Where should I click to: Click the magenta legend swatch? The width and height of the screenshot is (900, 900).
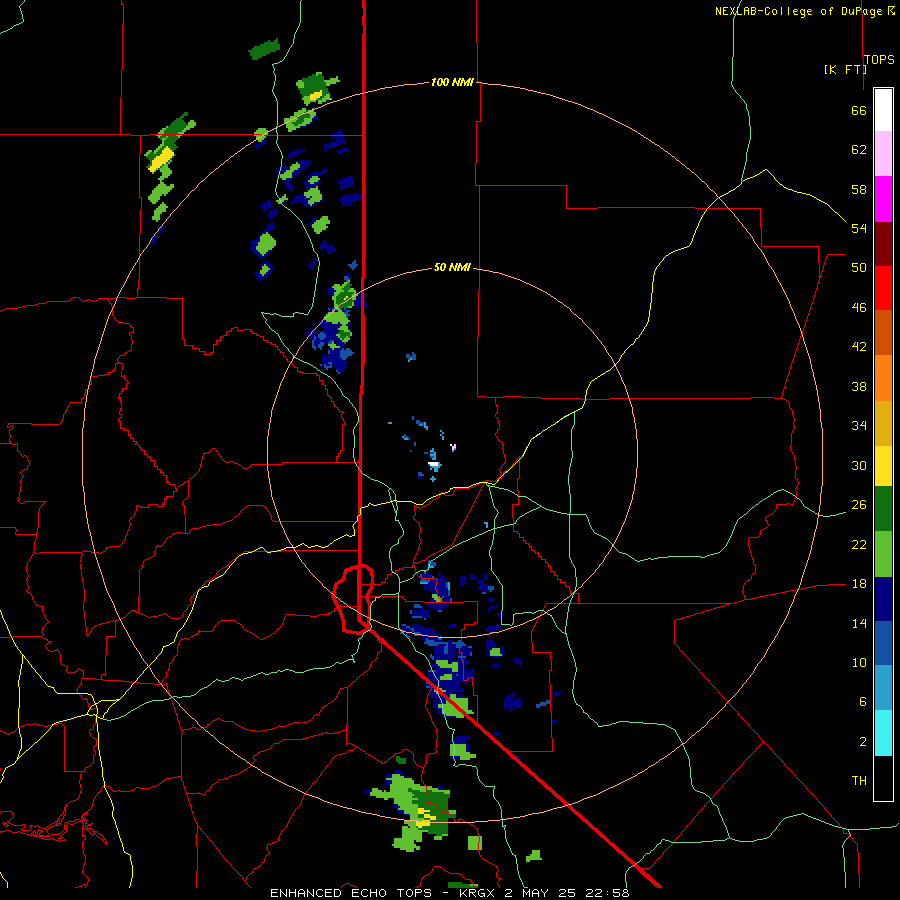click(883, 199)
